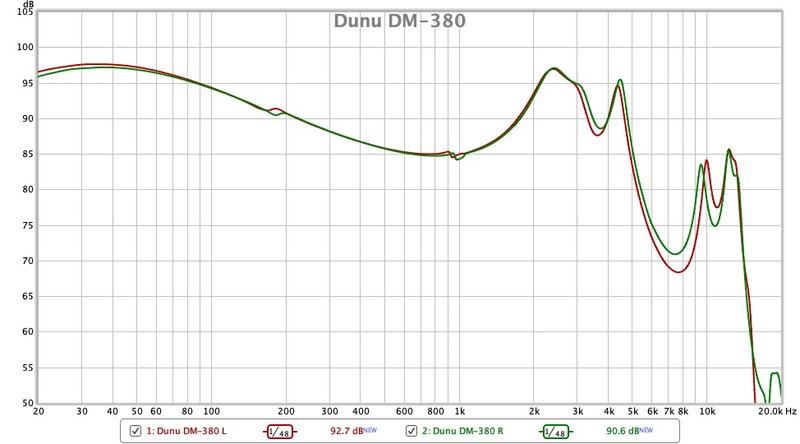This screenshot has width=800, height=444.
Task: Click the 70 dB vertical axis label
Action: pyautogui.click(x=28, y=261)
